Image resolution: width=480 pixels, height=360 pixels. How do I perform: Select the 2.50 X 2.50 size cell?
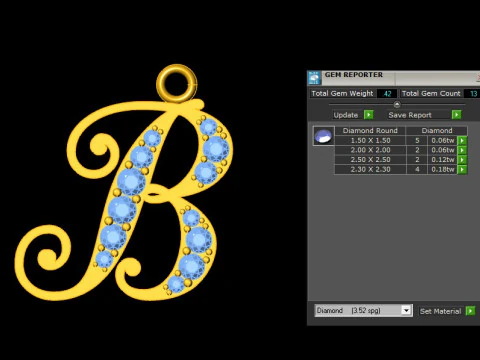tap(370, 160)
